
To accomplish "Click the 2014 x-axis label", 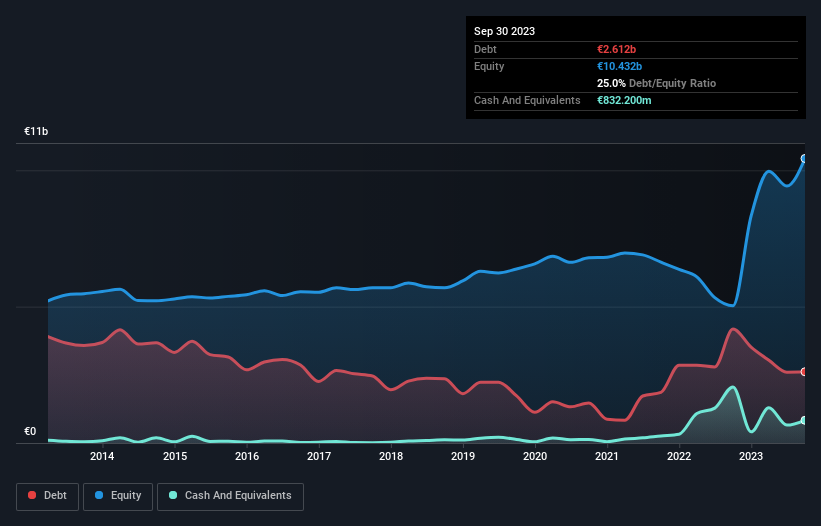I will click(x=102, y=456).
